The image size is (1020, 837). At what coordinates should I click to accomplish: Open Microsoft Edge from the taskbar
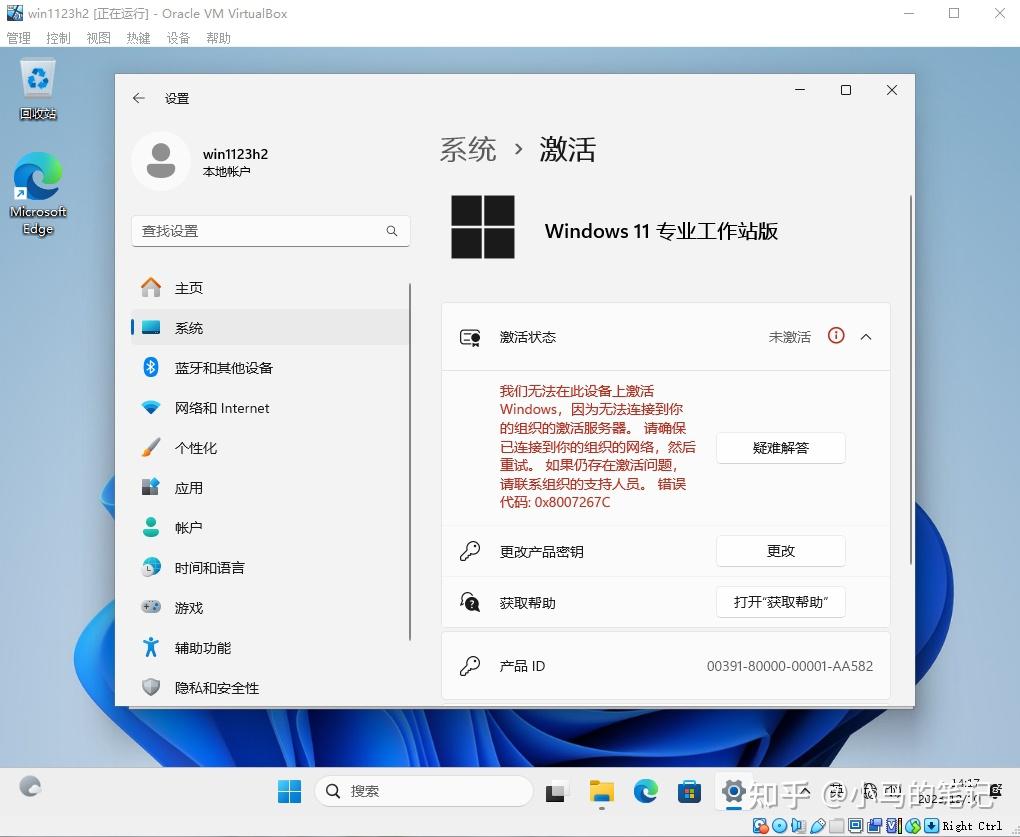[645, 791]
